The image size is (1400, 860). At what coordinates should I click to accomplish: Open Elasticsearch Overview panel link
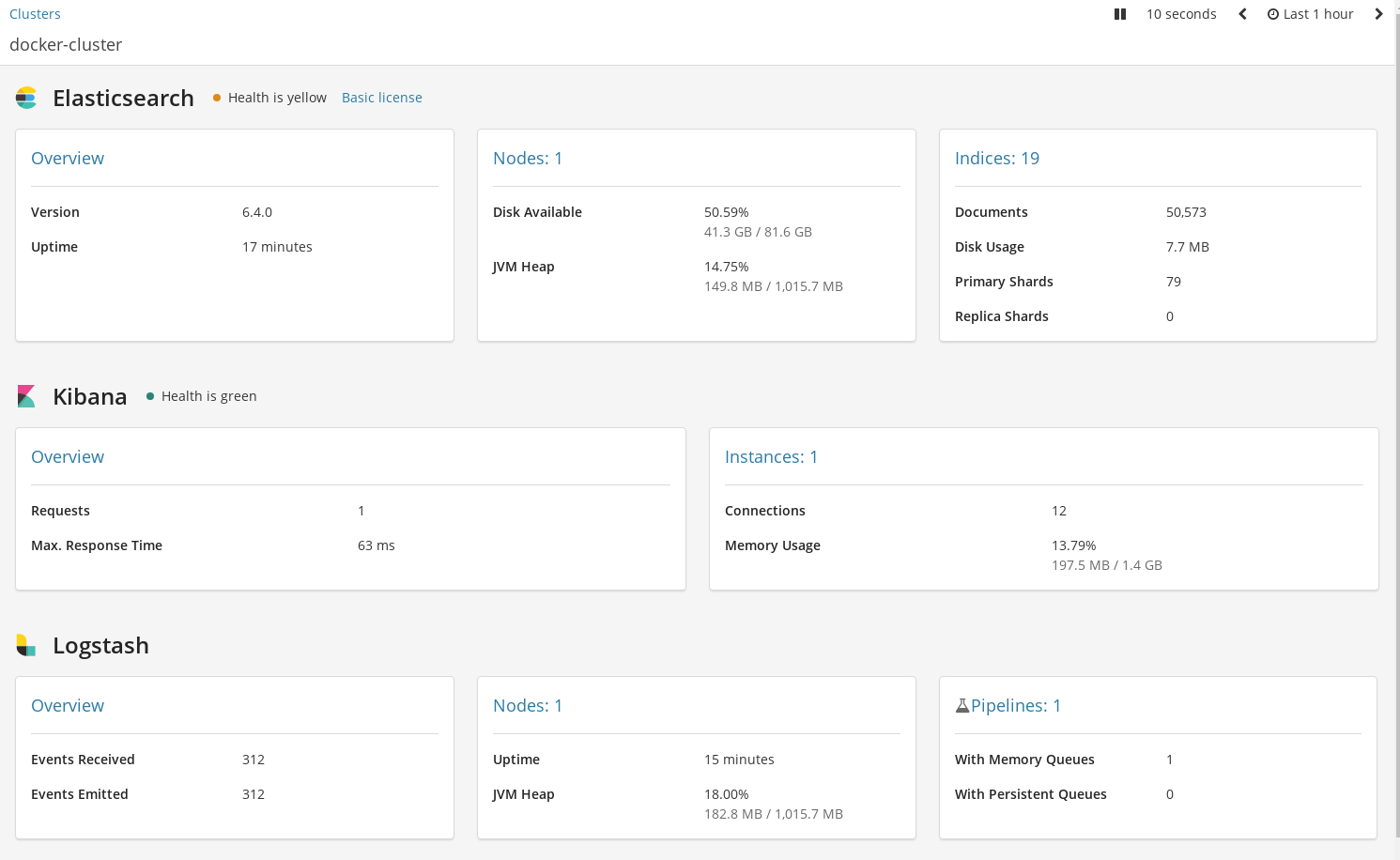click(68, 159)
